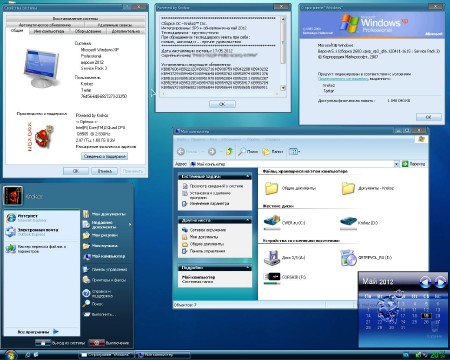Select the GRTMPVOL_RU (E:) CD drive icon

[348, 258]
